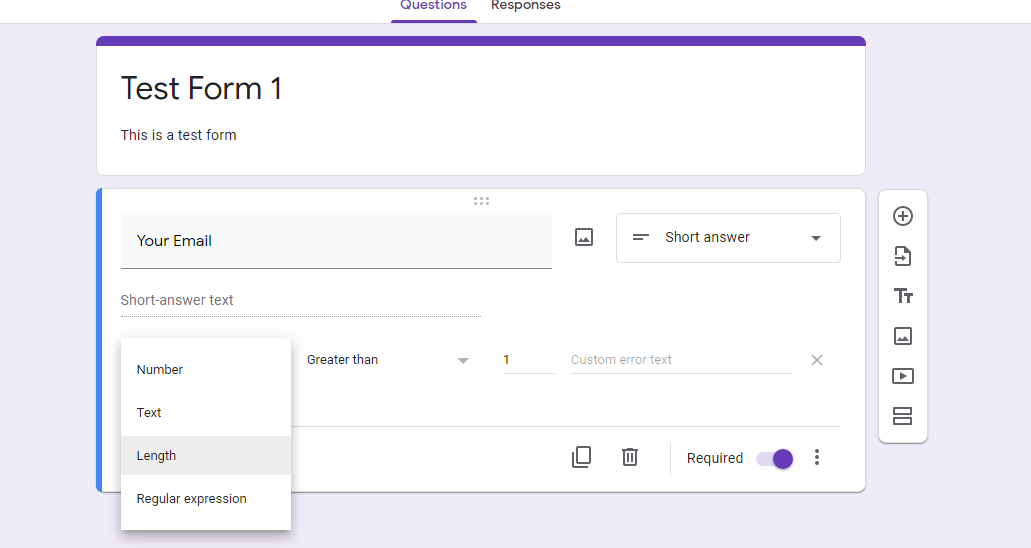Viewport: 1031px width, 548px height.
Task: Switch to the Responses tab
Action: coord(525,6)
